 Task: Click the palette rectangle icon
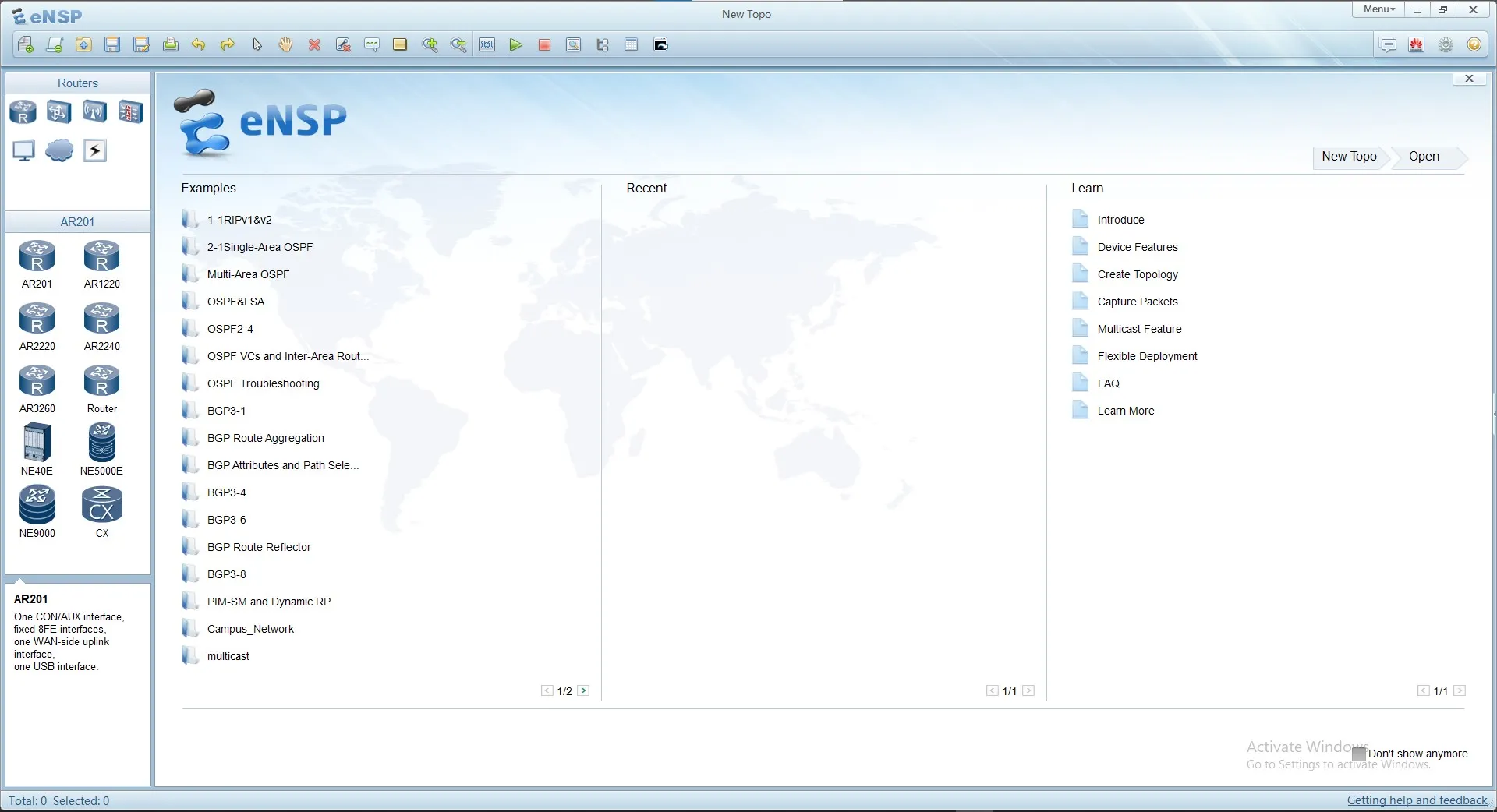(400, 44)
